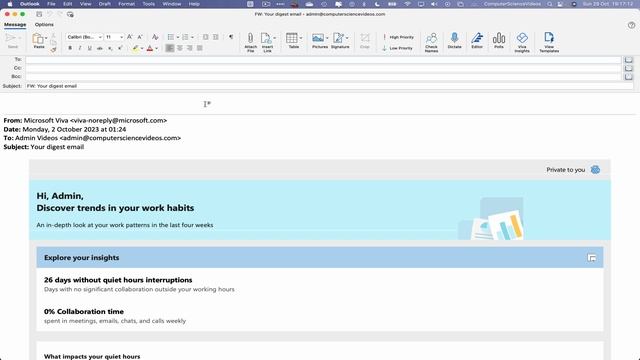
Task: Open the Draft menu
Action: pos(104,4)
